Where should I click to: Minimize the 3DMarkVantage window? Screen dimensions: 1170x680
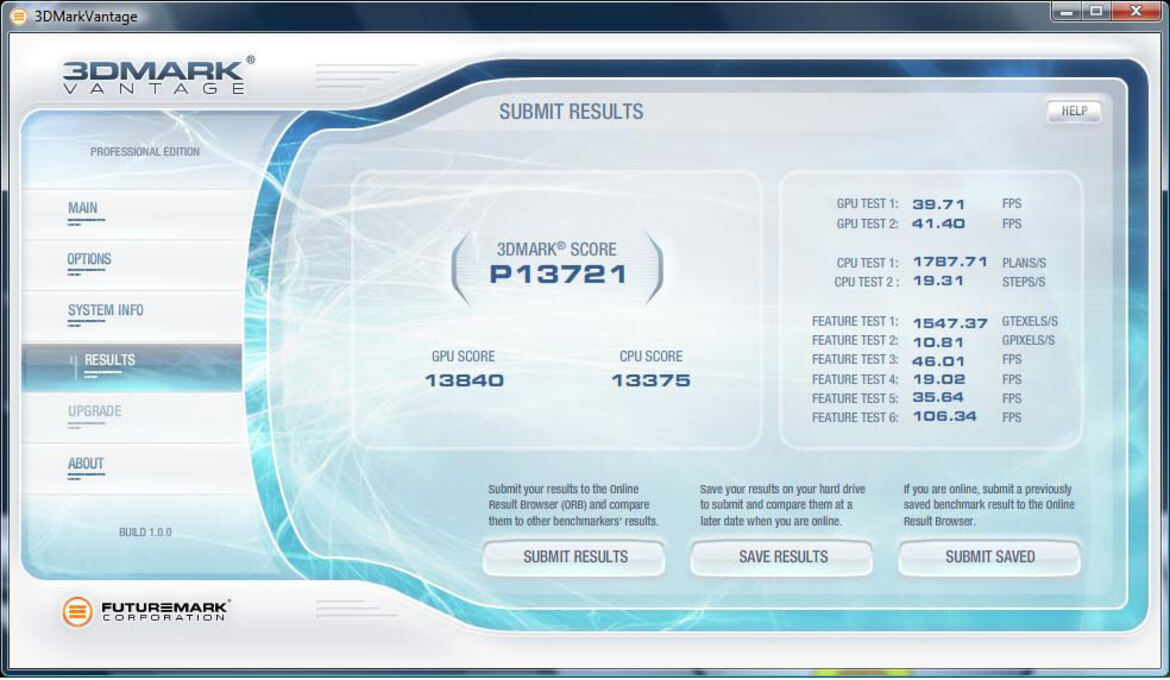pyautogui.click(x=1067, y=11)
